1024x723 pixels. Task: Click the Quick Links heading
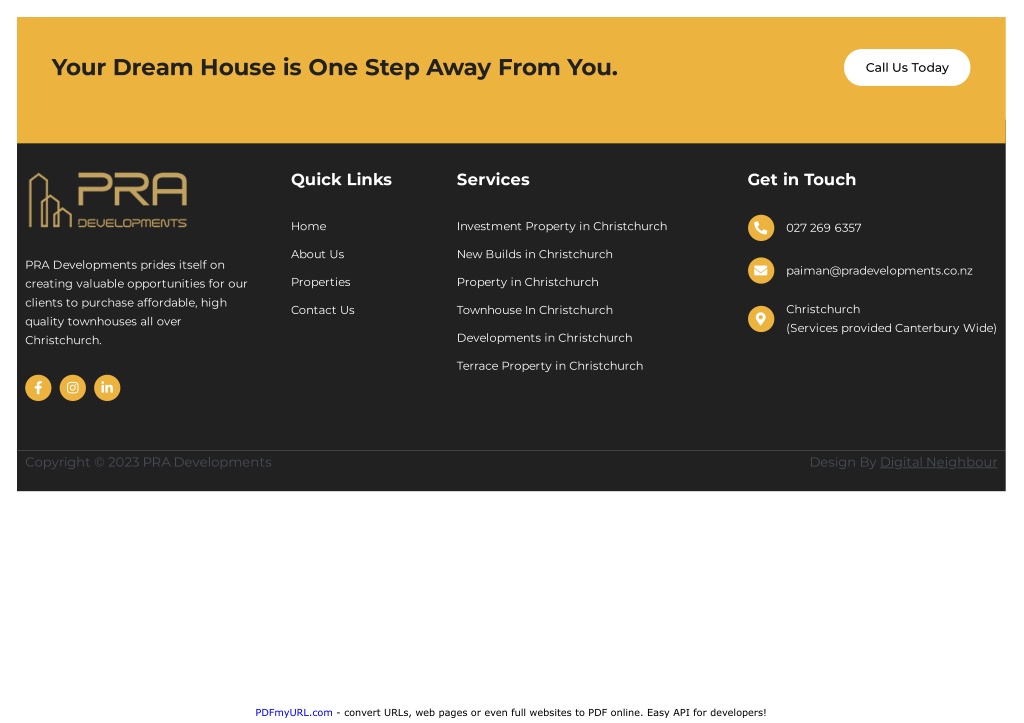(341, 180)
